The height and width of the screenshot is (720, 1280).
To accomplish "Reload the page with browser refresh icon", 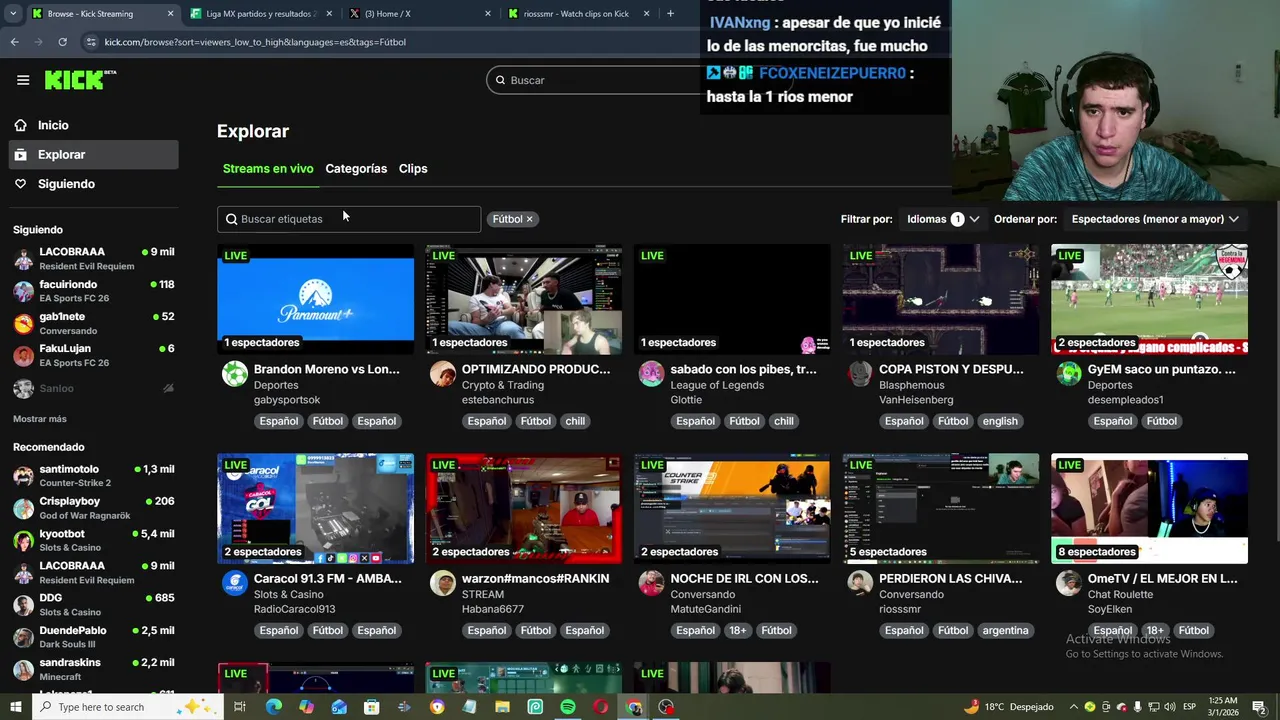I will (62, 42).
